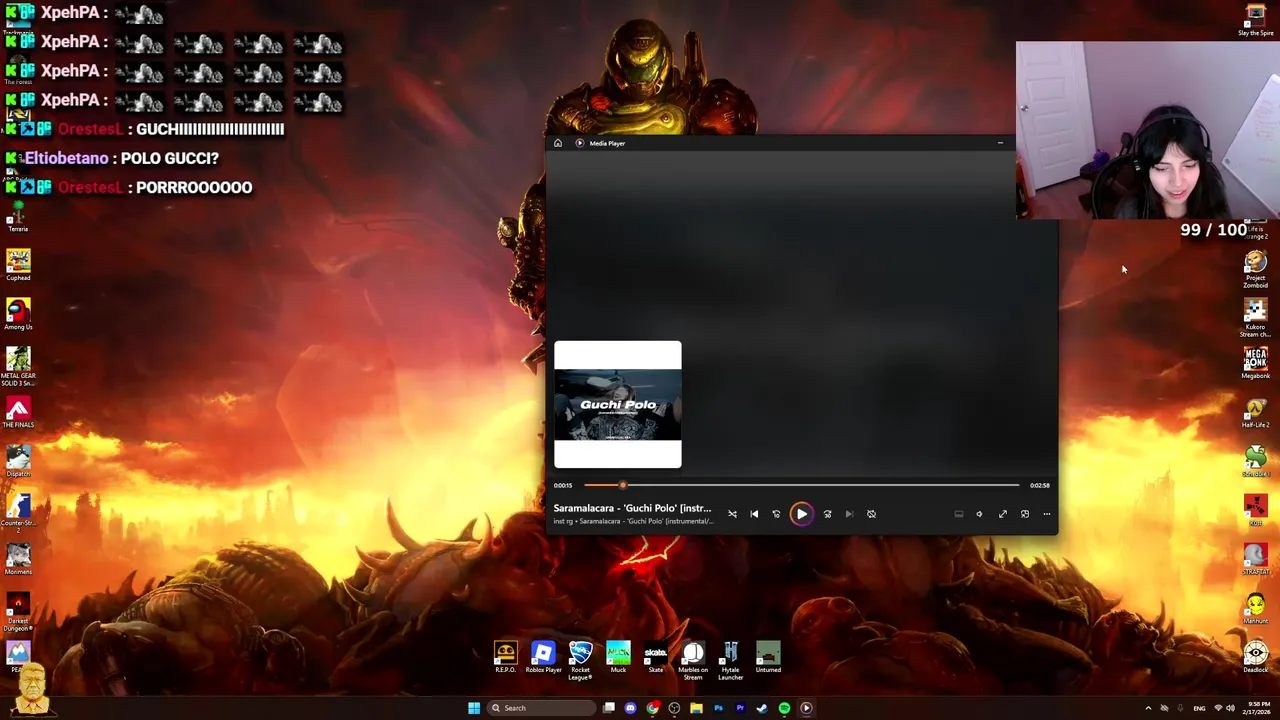Switch to Media Player on the taskbar
The height and width of the screenshot is (720, 1280).
click(x=806, y=708)
